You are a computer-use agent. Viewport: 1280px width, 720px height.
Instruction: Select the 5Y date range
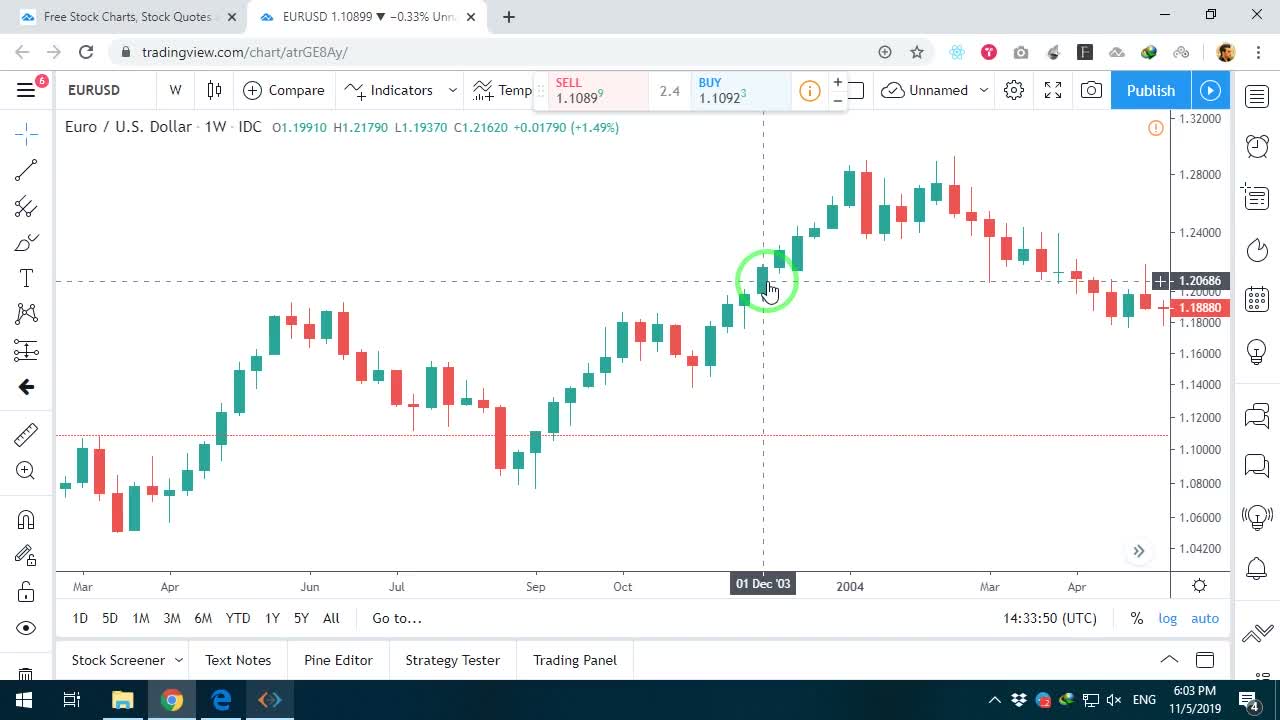(x=301, y=618)
